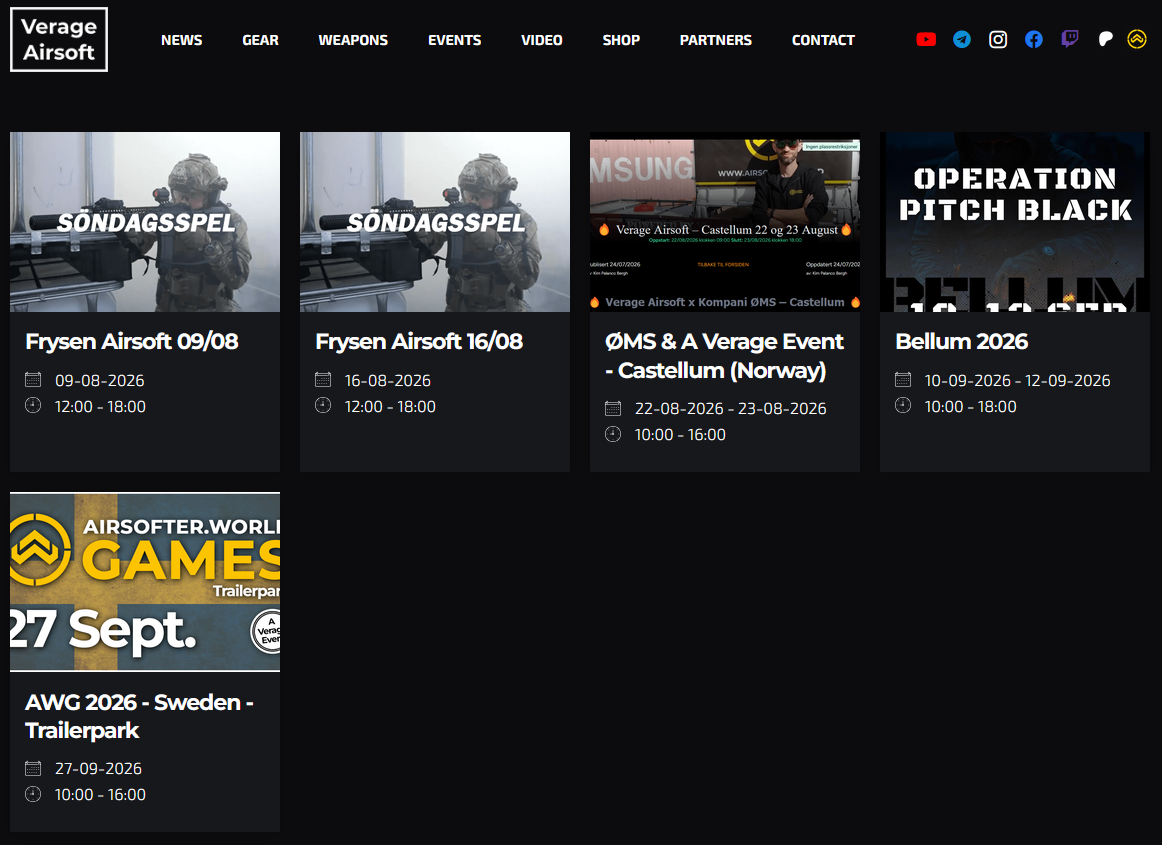The image size is (1162, 845).
Task: Click the date range 10-09-2026 - 12-09-2026
Action: pyautogui.click(x=1017, y=380)
